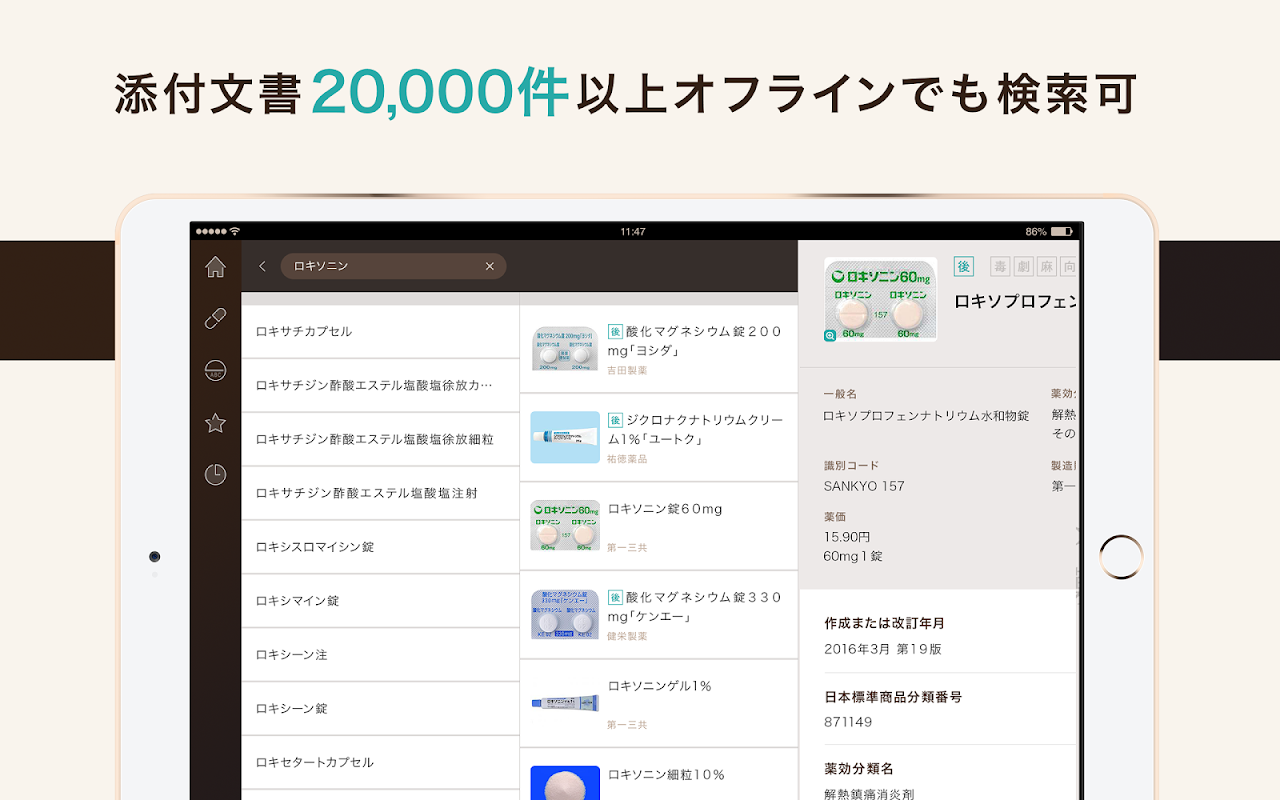Tap the Wi-Fi signal indicator in status bar
1280x800 pixels.
pos(235,231)
